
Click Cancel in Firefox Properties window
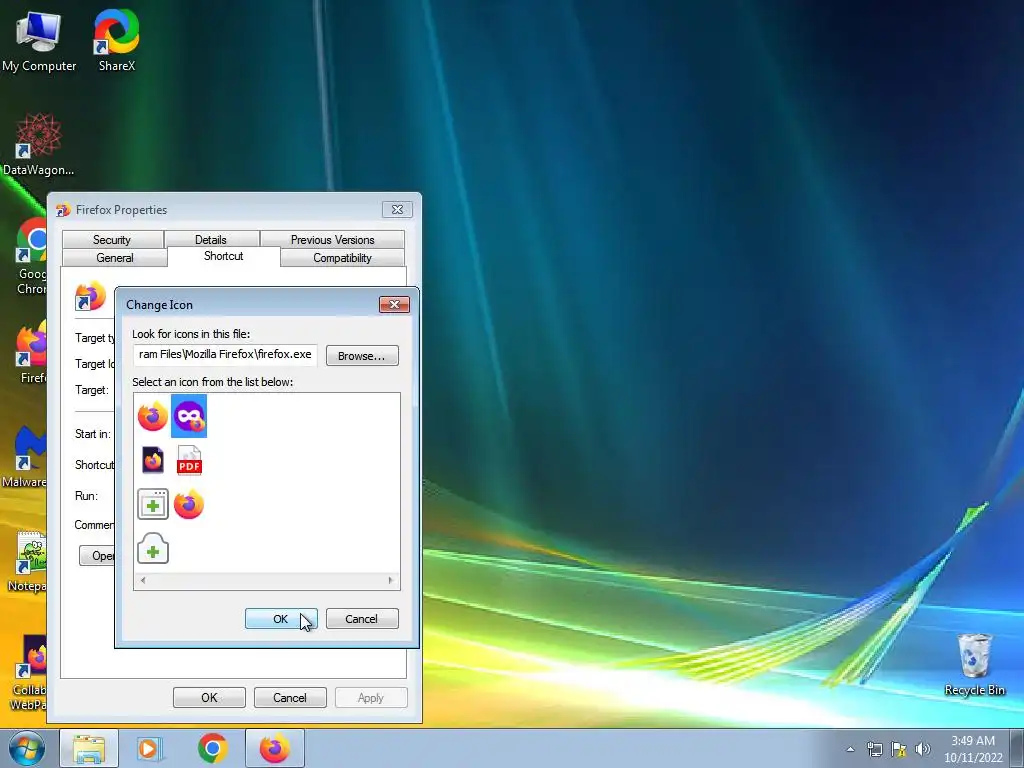(x=290, y=697)
